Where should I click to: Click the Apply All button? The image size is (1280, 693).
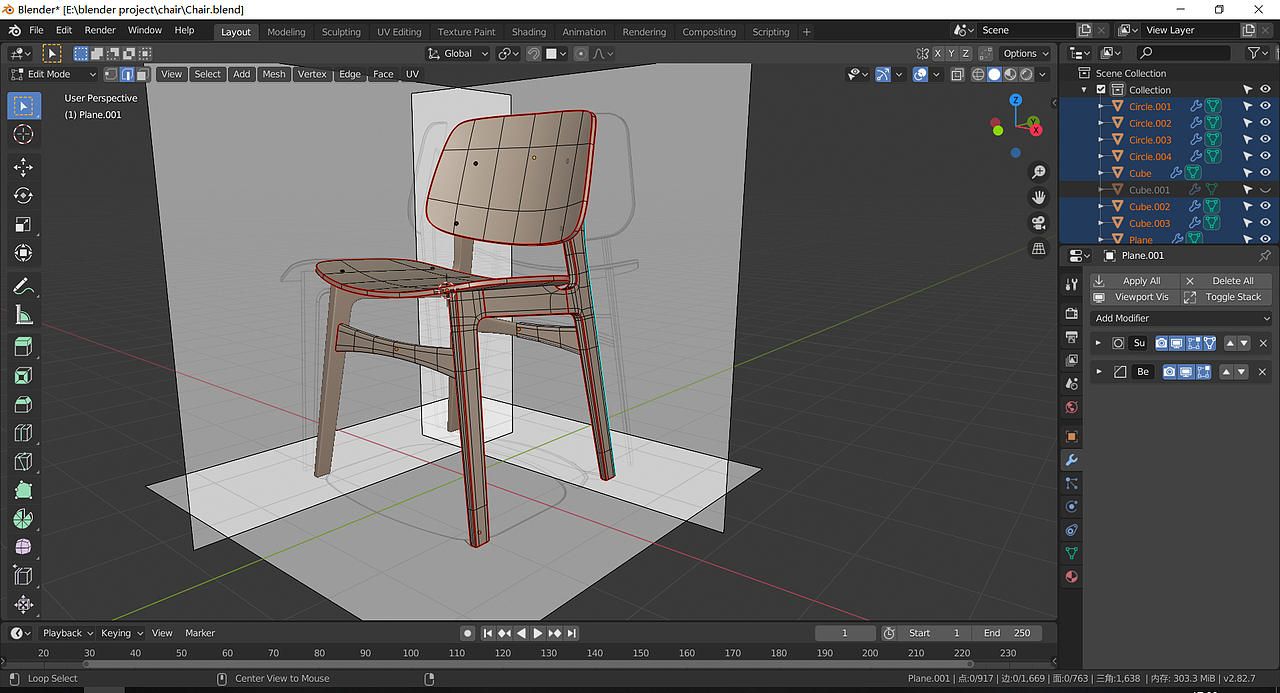[x=1135, y=281]
